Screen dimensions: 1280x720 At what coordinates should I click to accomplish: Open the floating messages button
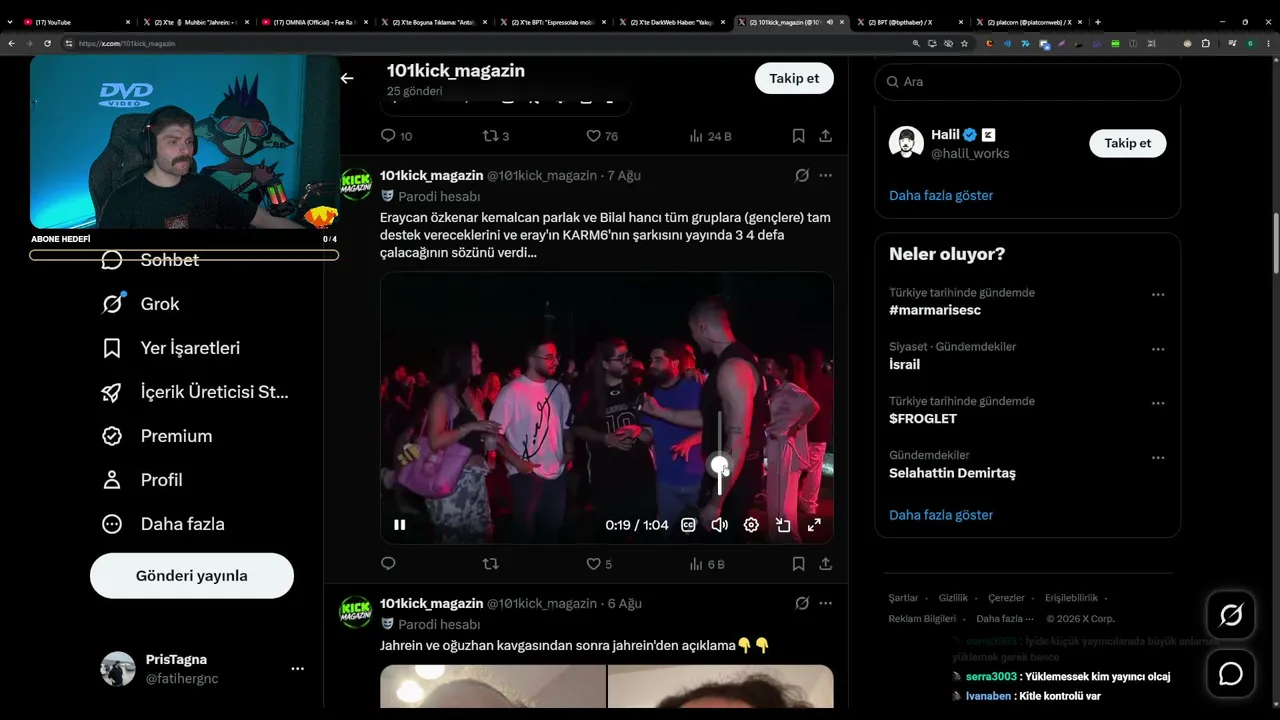[1231, 674]
